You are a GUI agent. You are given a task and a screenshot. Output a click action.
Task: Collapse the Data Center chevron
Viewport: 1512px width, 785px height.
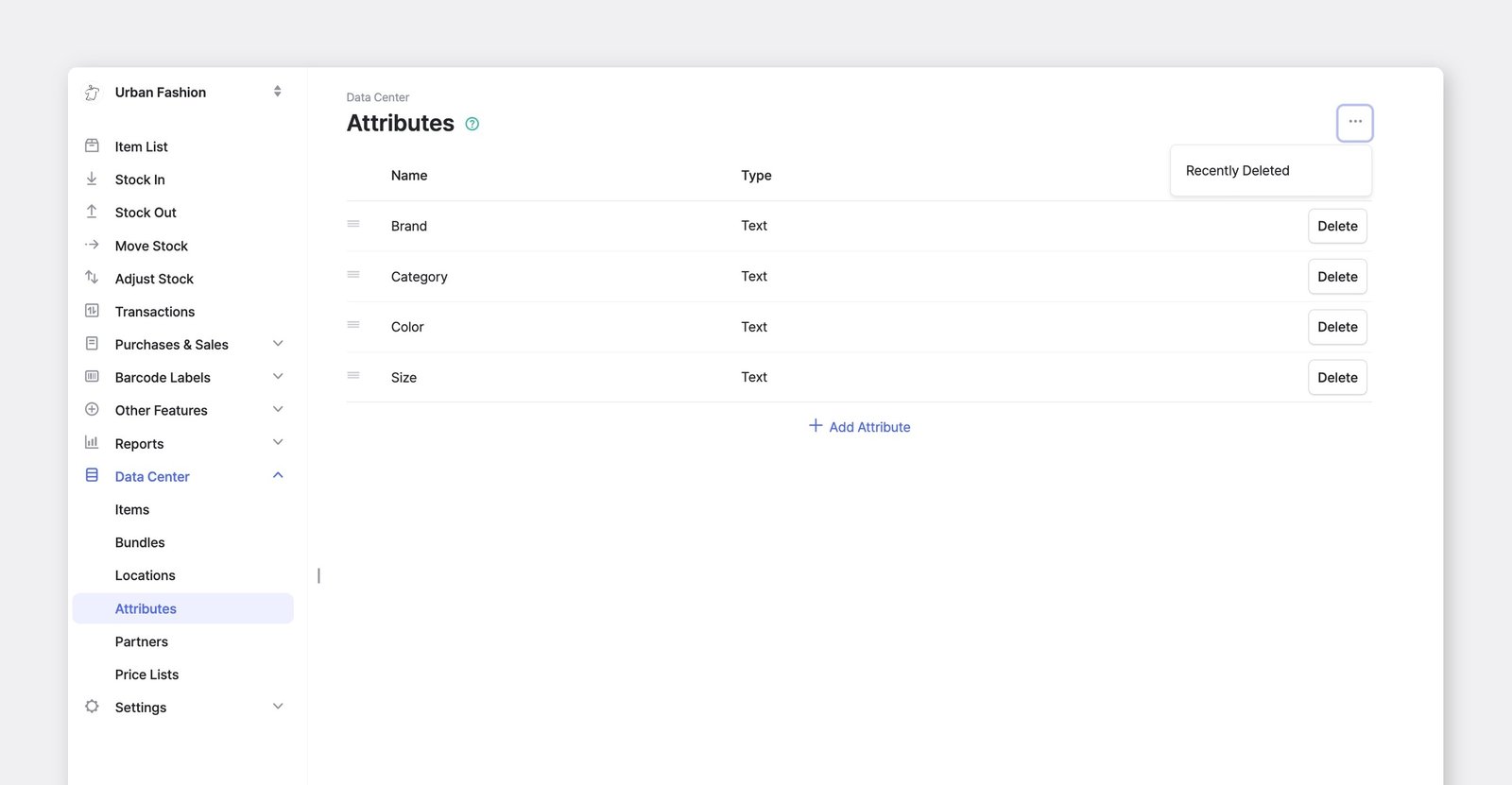tap(278, 475)
